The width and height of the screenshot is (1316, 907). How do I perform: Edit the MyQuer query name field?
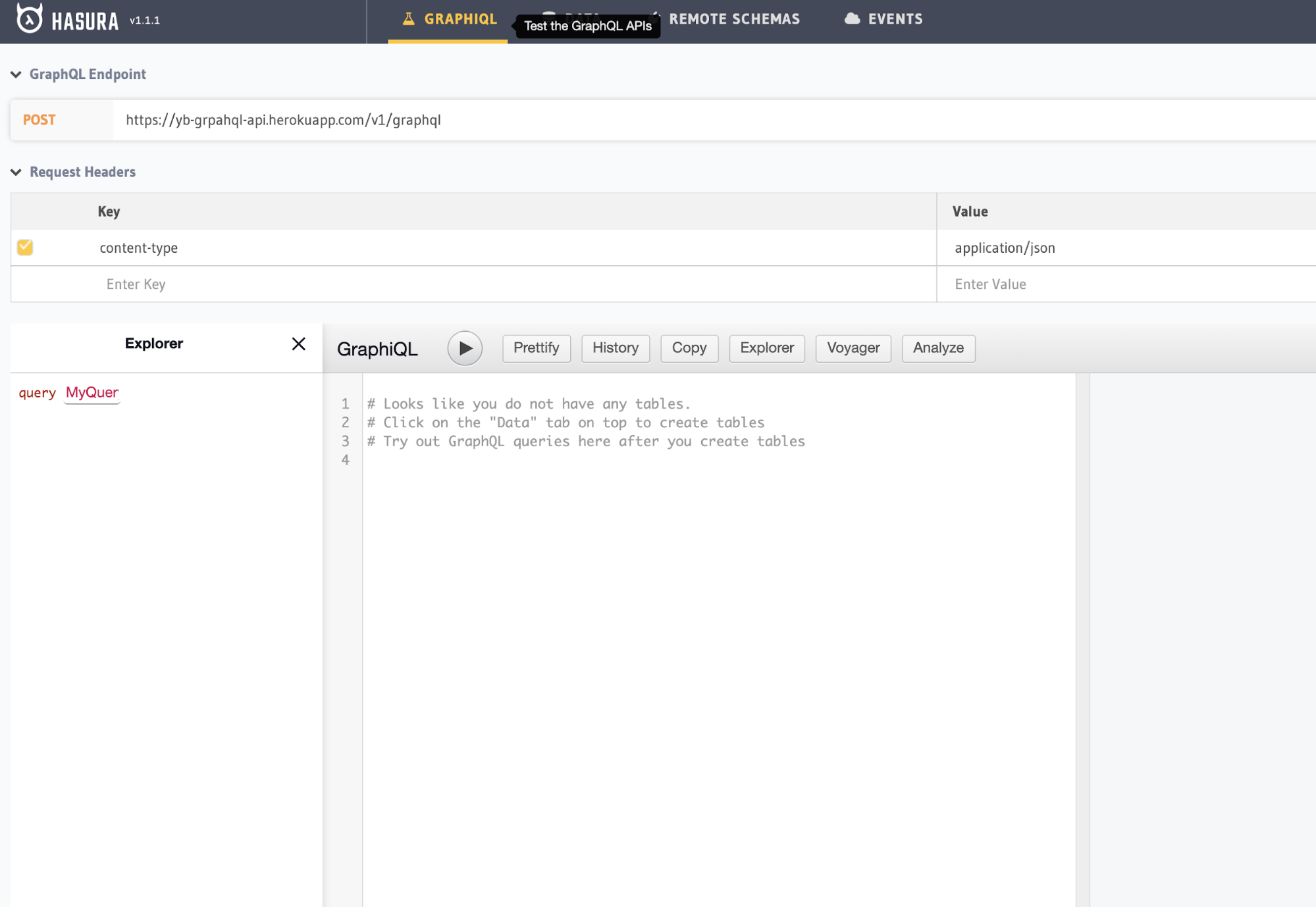[92, 392]
